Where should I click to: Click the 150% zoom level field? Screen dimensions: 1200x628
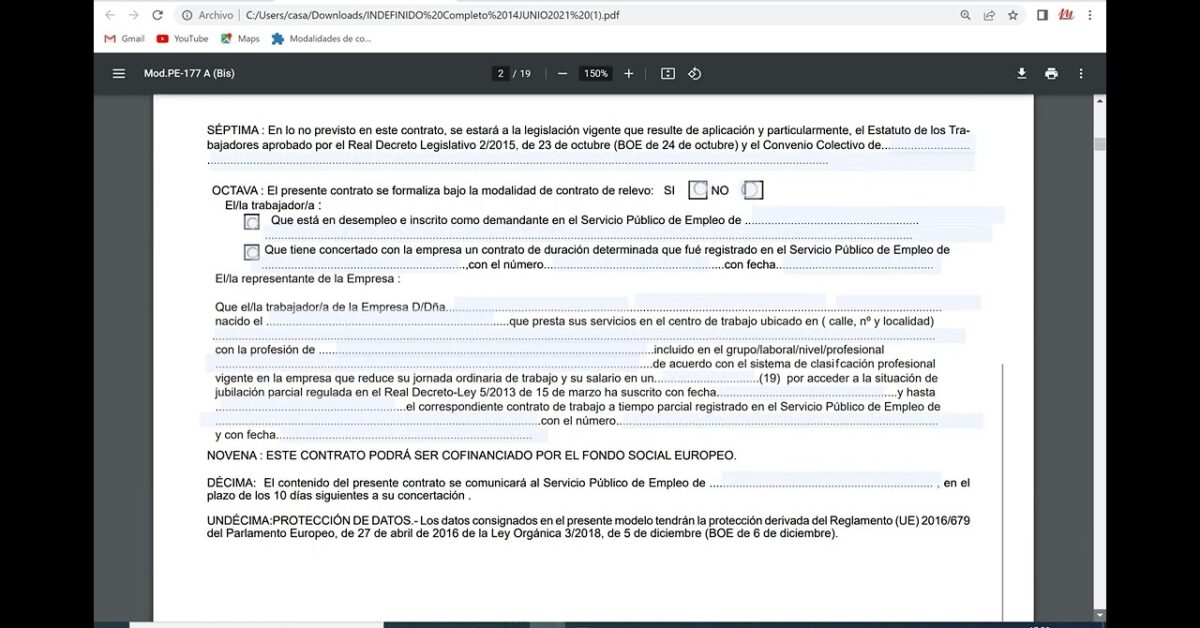tap(596, 73)
